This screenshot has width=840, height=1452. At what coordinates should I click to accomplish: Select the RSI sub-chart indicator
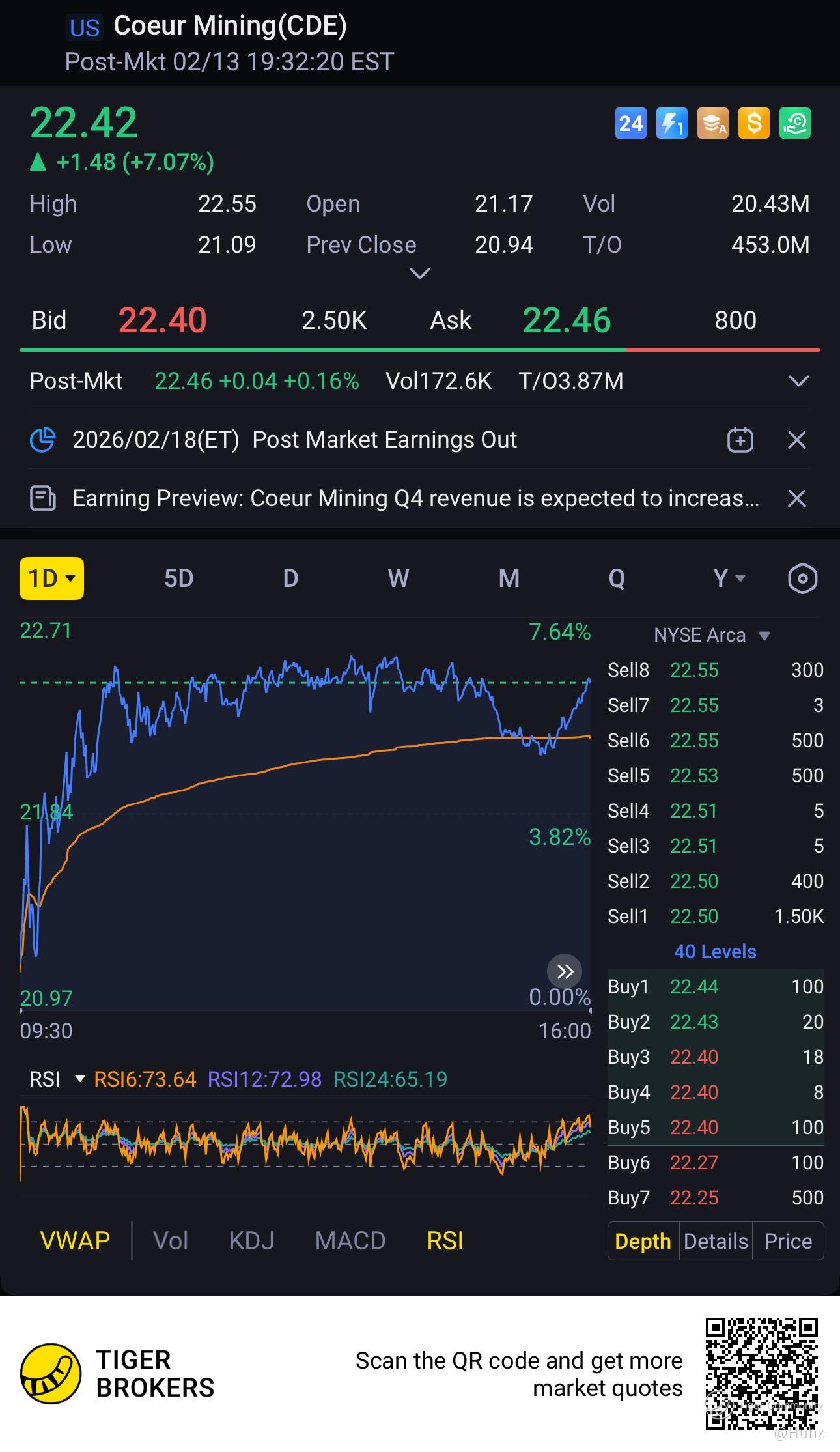[445, 1241]
